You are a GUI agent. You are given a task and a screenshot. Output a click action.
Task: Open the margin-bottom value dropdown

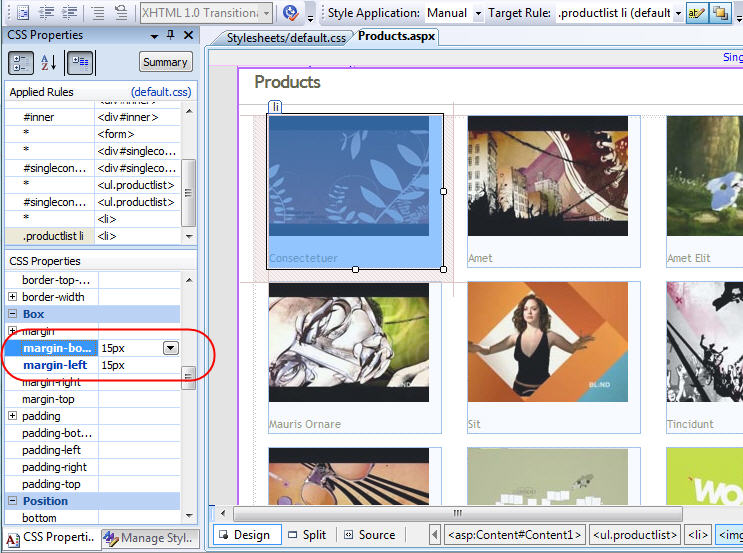(171, 348)
